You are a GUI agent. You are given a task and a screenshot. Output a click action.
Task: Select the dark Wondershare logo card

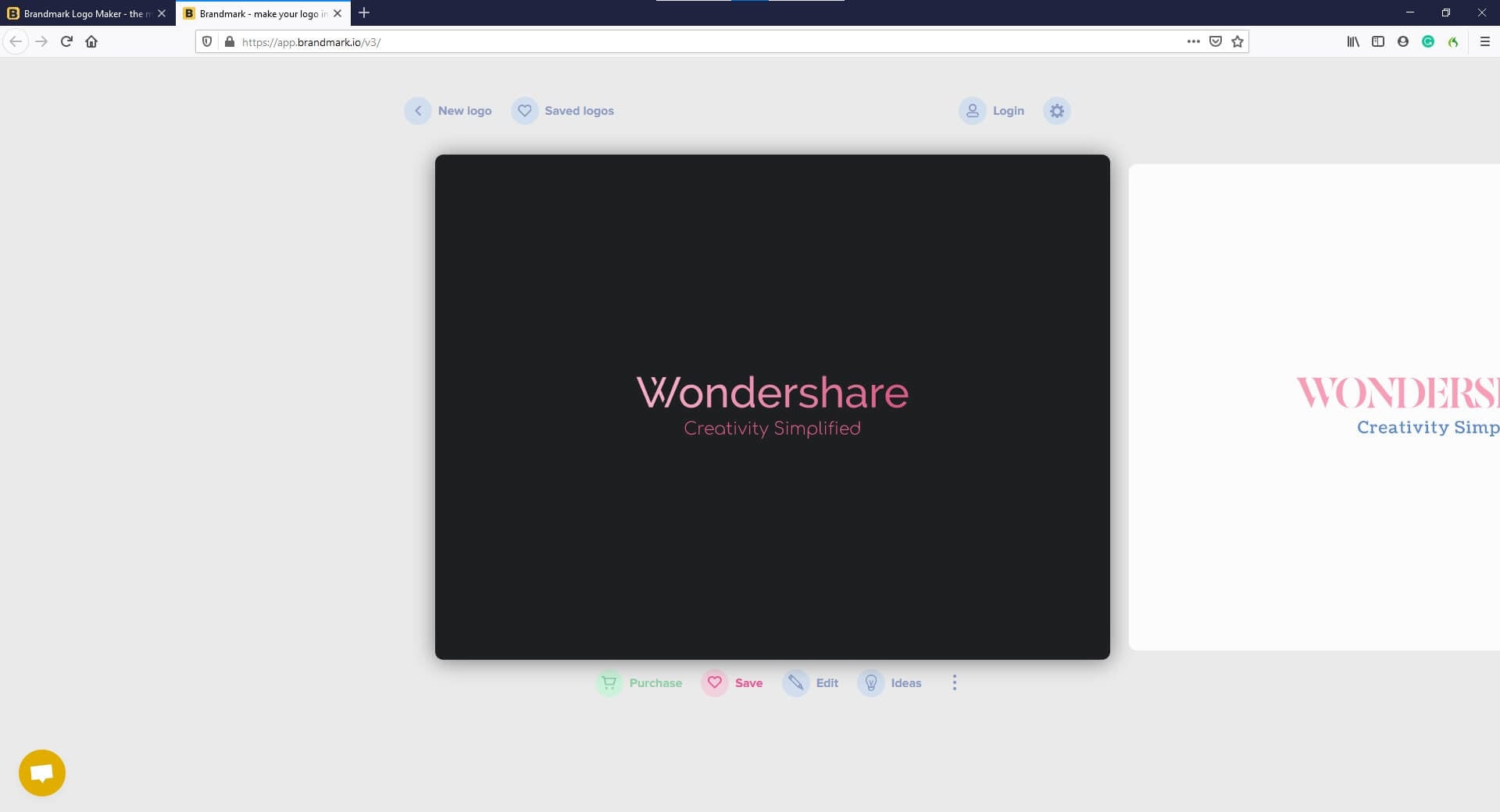773,407
